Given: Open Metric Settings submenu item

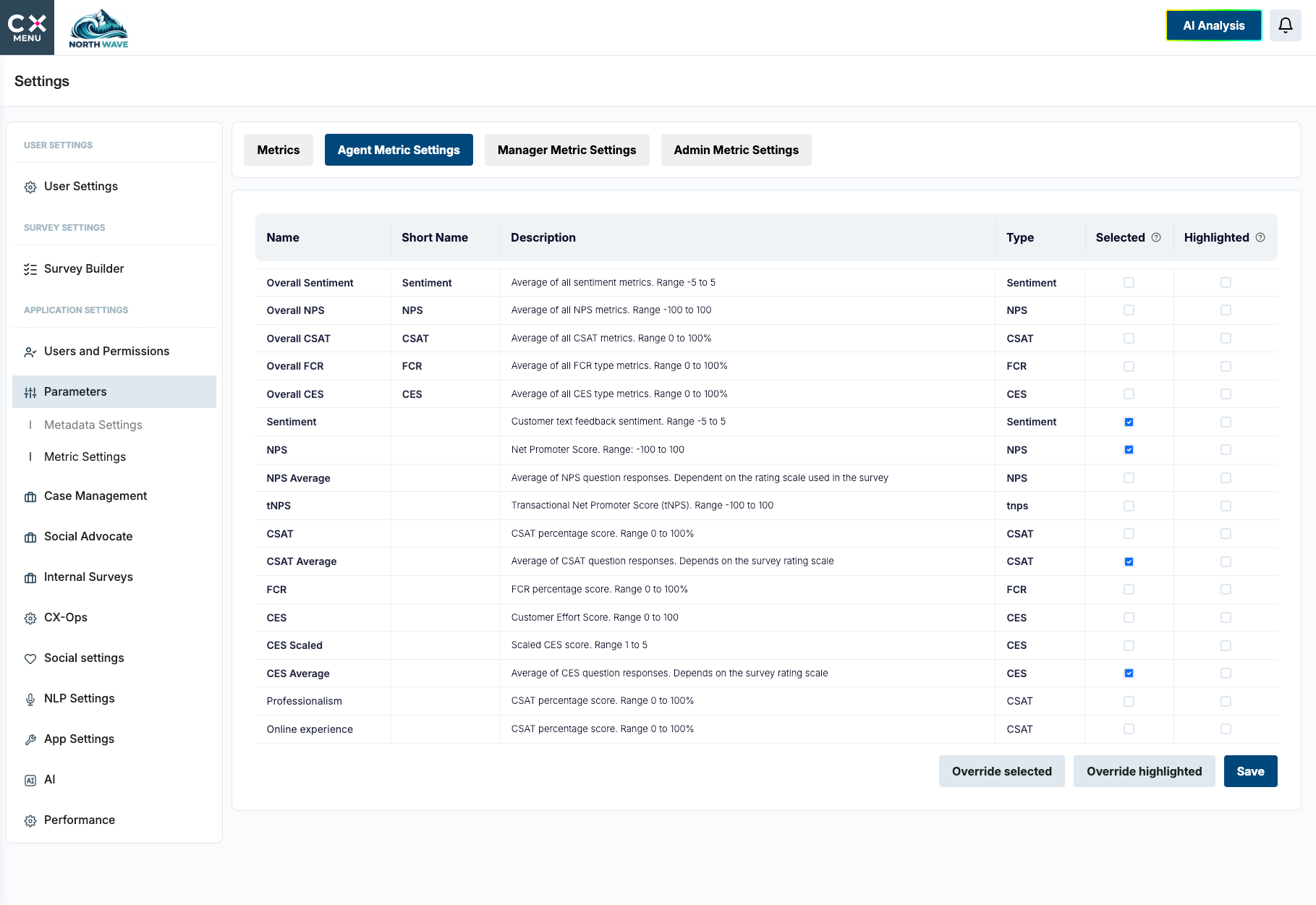Looking at the screenshot, I should tap(85, 456).
